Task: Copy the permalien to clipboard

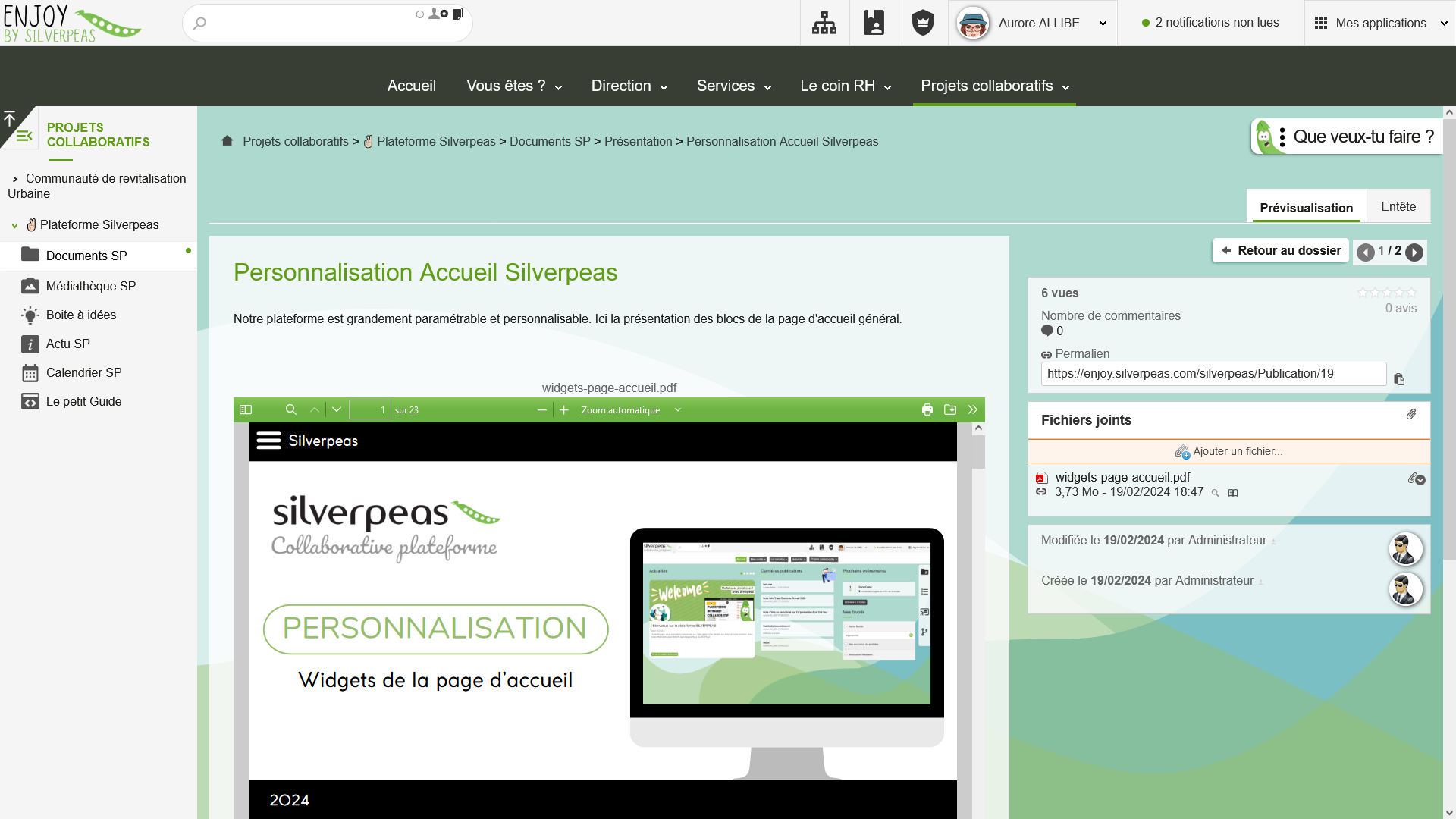Action: coord(1399,379)
